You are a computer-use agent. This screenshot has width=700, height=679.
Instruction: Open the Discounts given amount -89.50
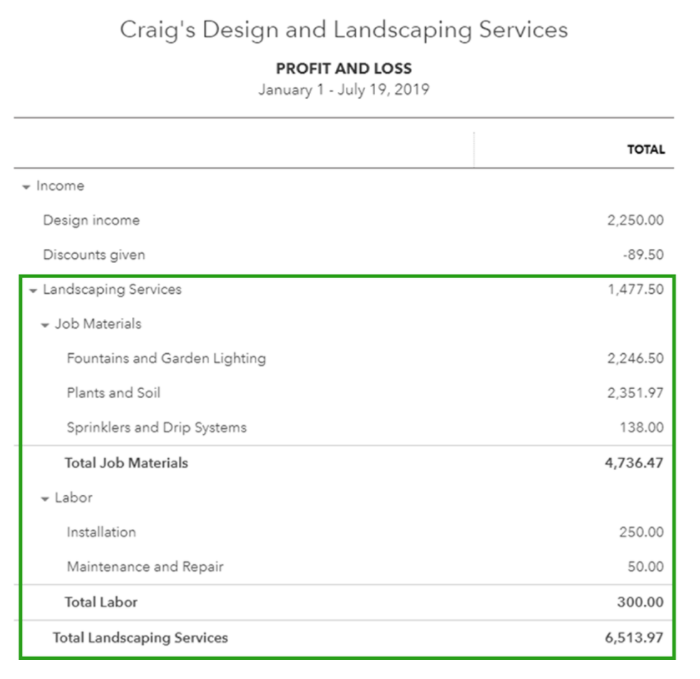tap(643, 254)
